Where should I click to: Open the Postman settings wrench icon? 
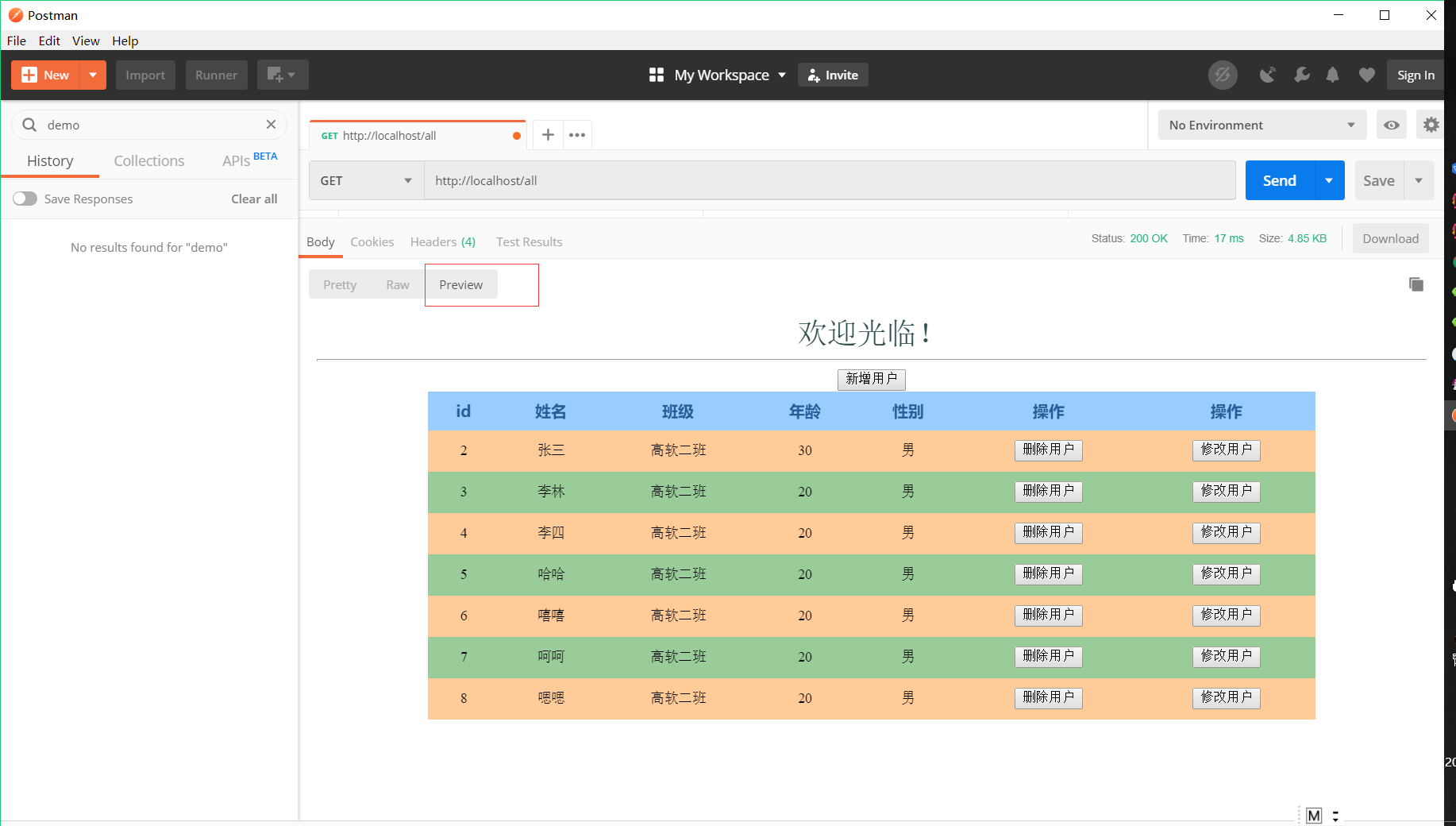tap(1301, 75)
